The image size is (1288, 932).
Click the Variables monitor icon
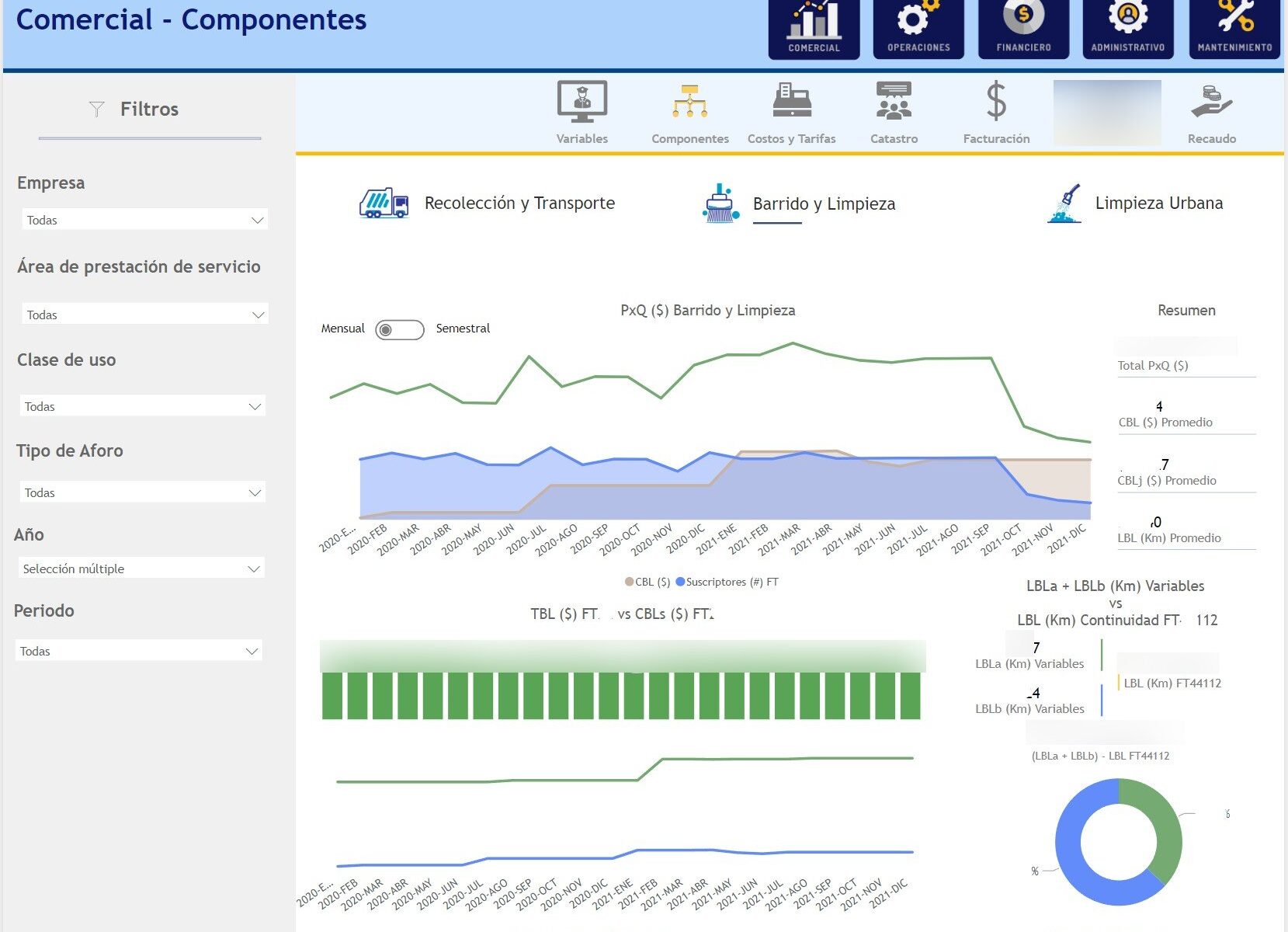pyautogui.click(x=582, y=103)
